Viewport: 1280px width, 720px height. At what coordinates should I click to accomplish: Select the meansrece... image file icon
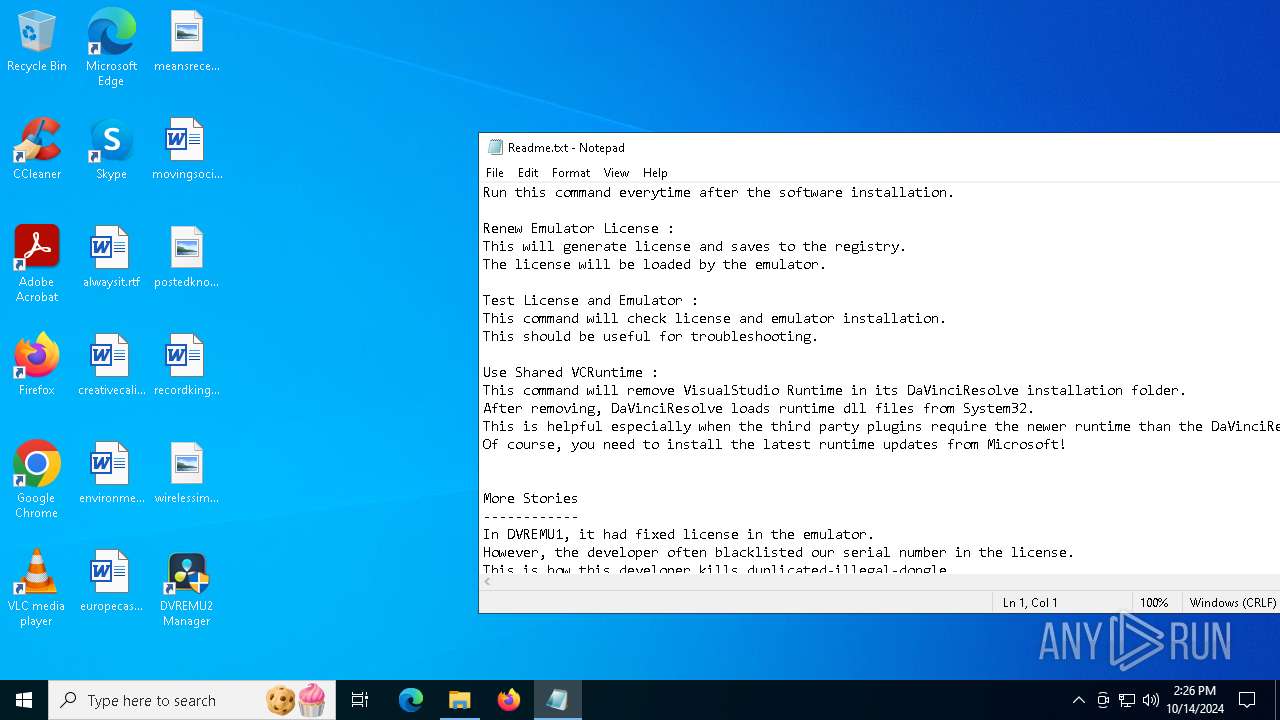[x=186, y=42]
